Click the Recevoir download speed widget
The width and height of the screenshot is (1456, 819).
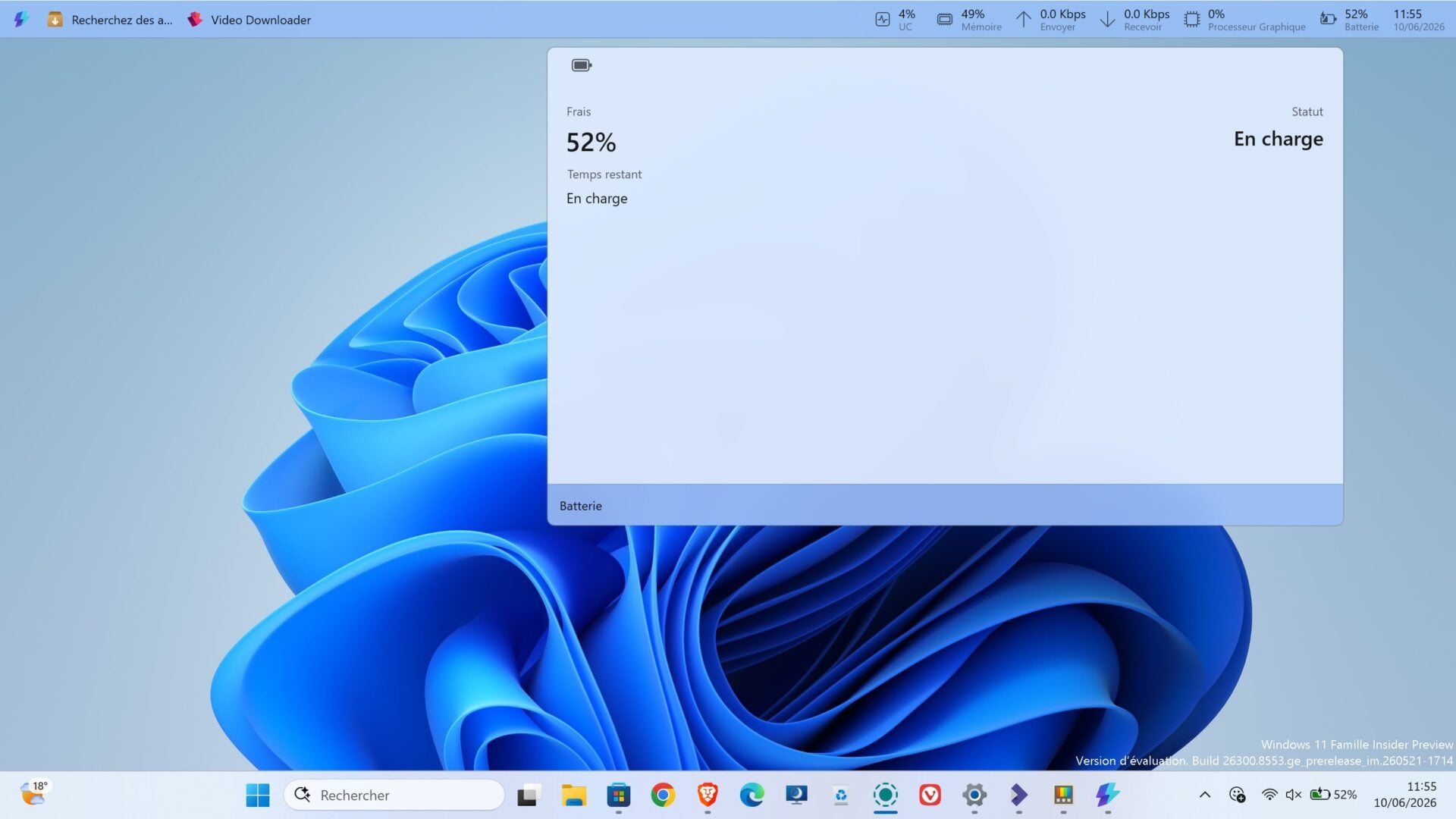[x=1134, y=20]
